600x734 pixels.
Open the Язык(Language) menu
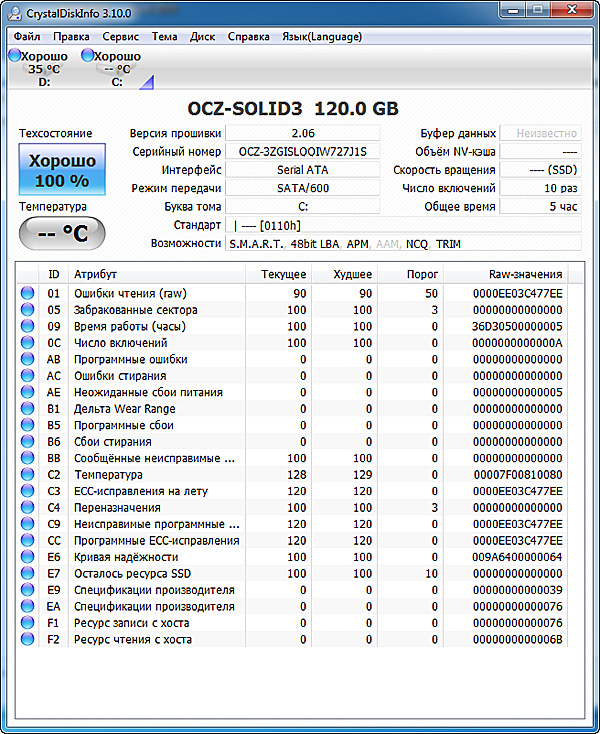pyautogui.click(x=322, y=37)
